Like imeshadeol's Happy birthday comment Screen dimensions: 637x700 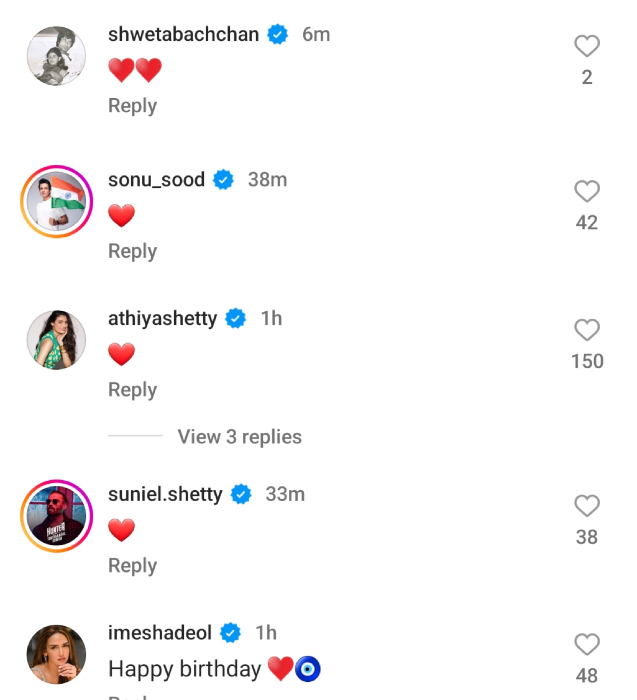point(587,645)
